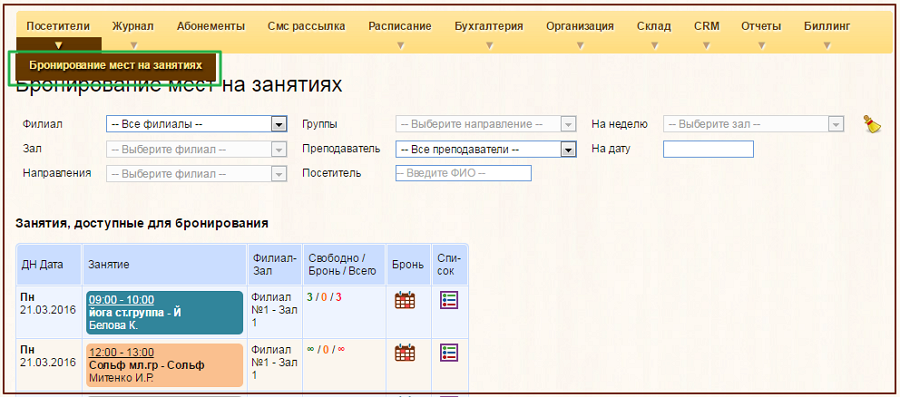Open the Отчеты menu
The height and width of the screenshot is (397, 900).
[761, 26]
